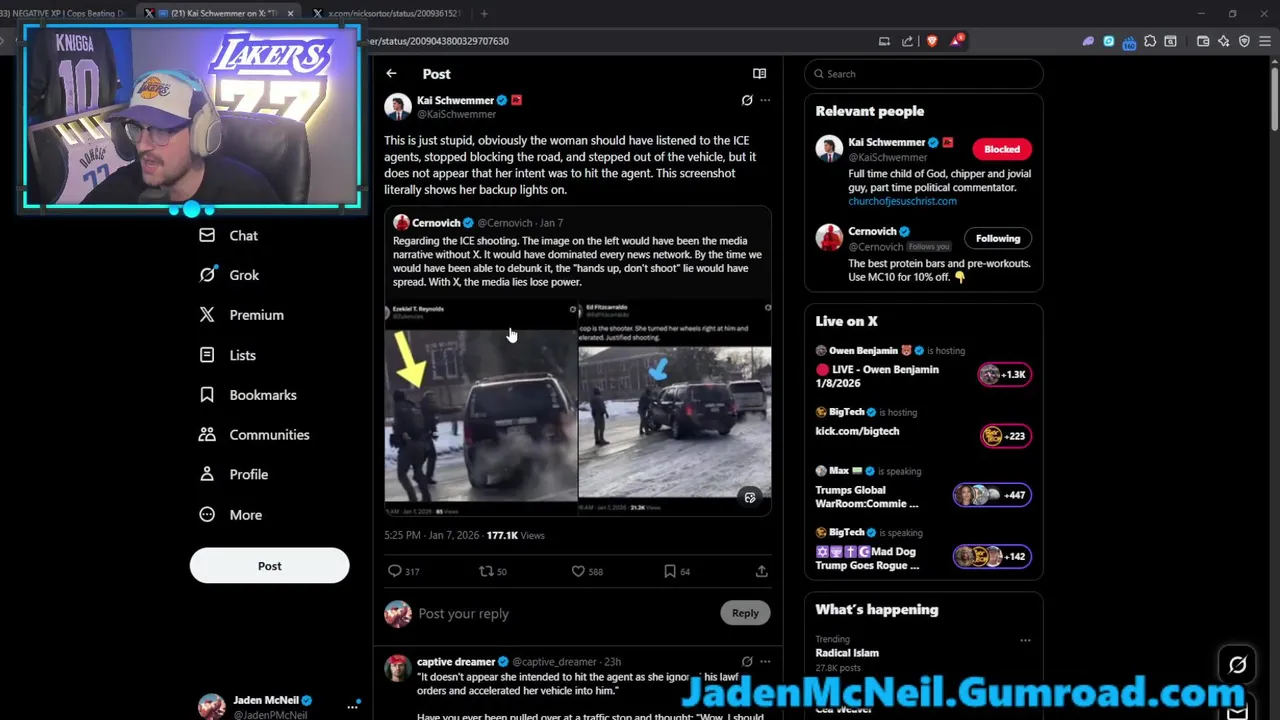1280x720 pixels.
Task: Click the install app icon in address bar
Action: [x=884, y=41]
